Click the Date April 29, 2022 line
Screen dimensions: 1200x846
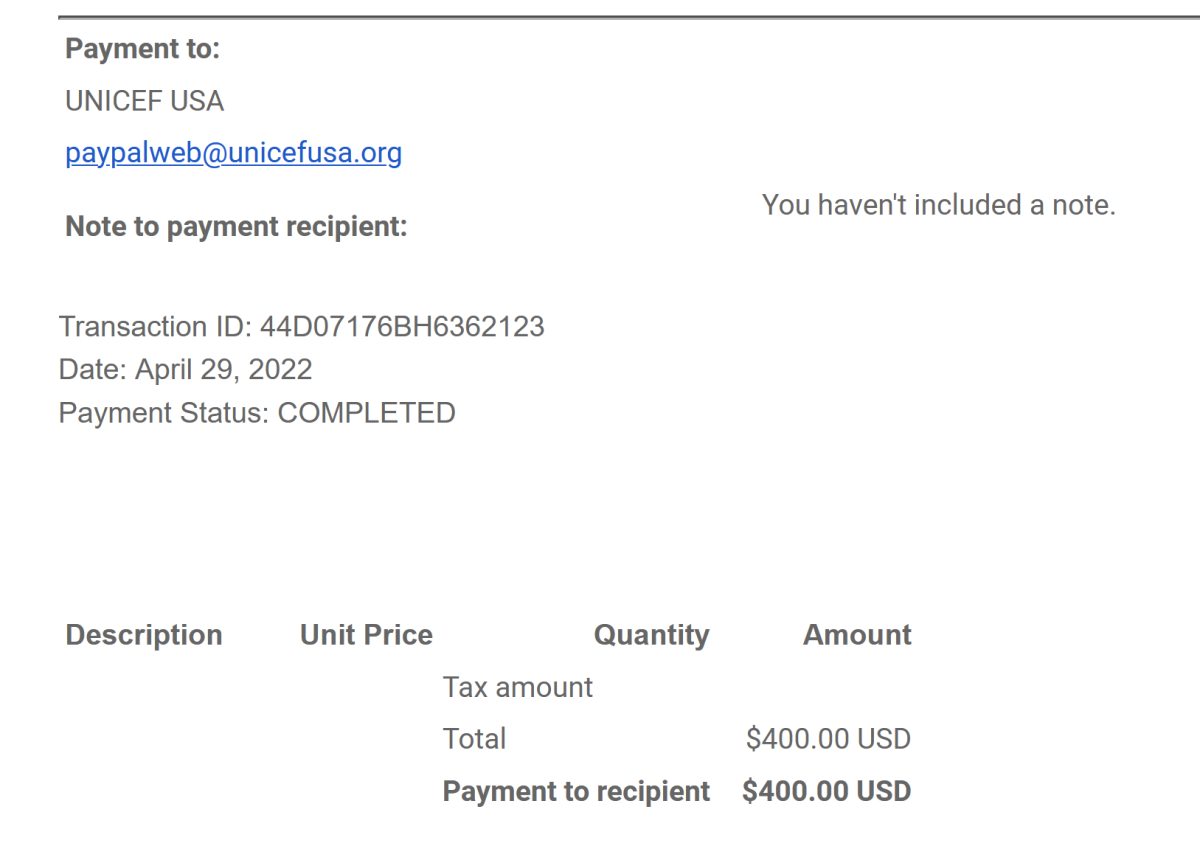[186, 370]
